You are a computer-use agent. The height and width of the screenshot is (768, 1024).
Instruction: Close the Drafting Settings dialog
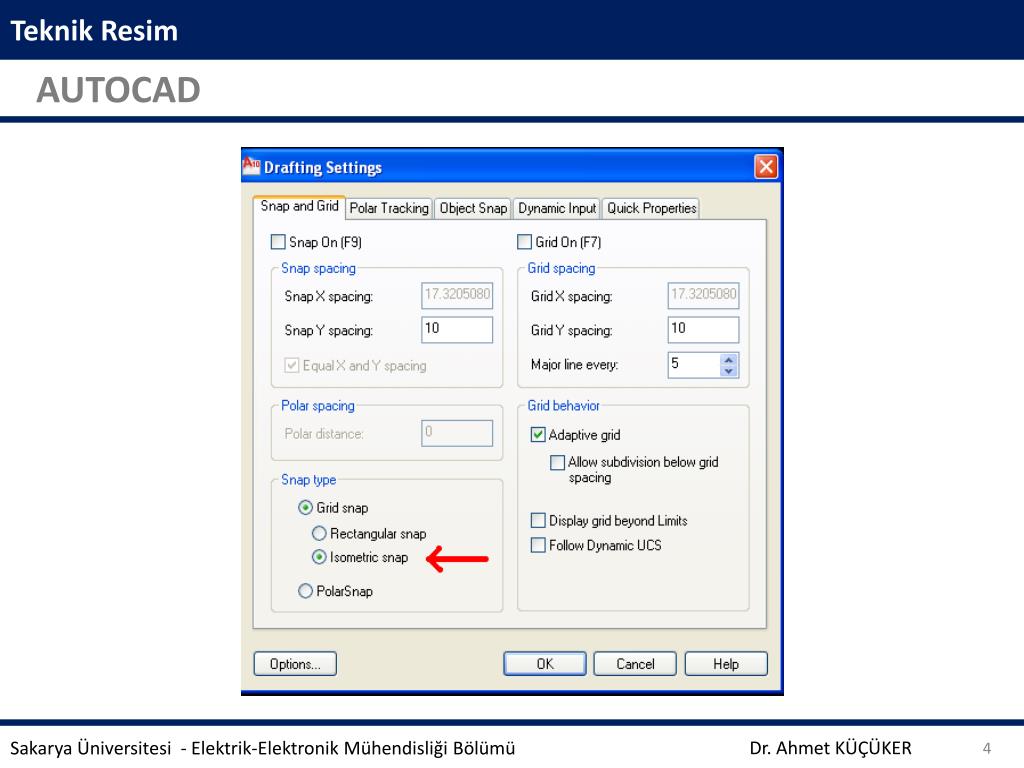(766, 167)
